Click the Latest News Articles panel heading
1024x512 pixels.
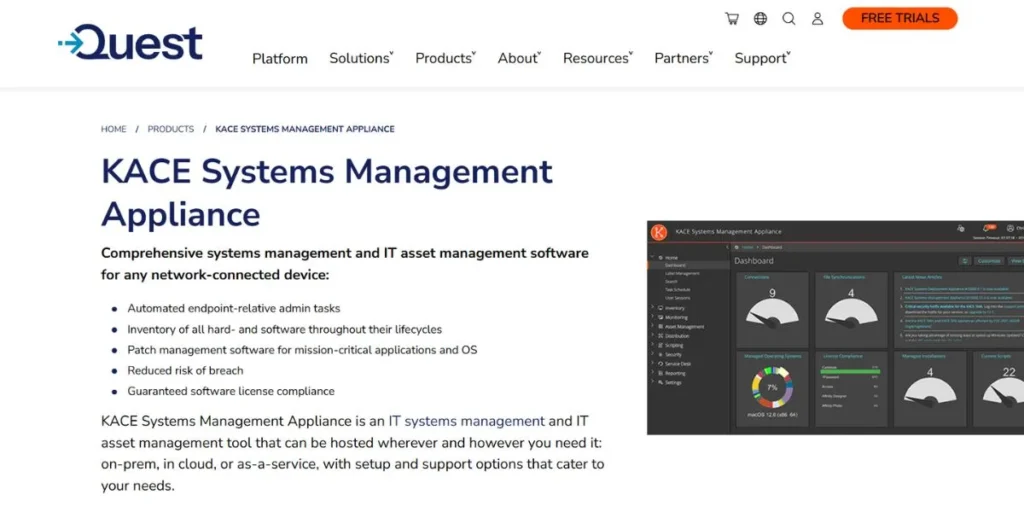[923, 277]
